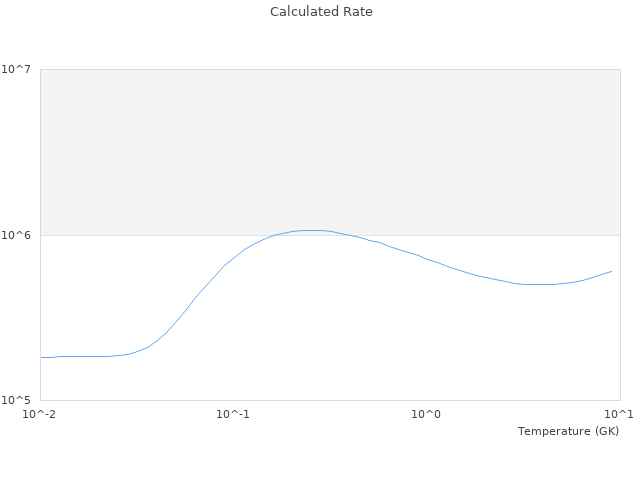Click the "Calculated Rate" chart title
This screenshot has height=480, width=640.
click(x=320, y=12)
